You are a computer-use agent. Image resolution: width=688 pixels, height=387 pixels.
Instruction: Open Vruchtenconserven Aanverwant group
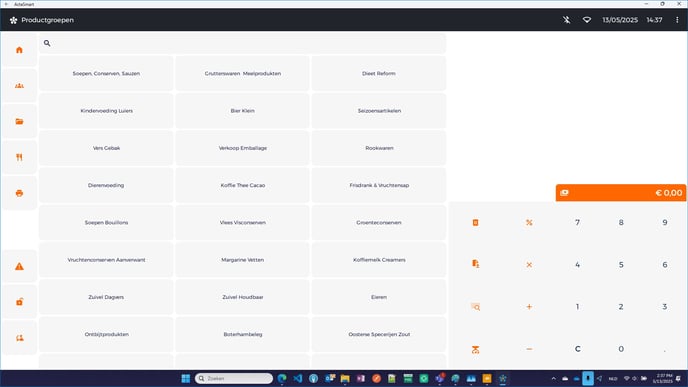pyautogui.click(x=106, y=260)
